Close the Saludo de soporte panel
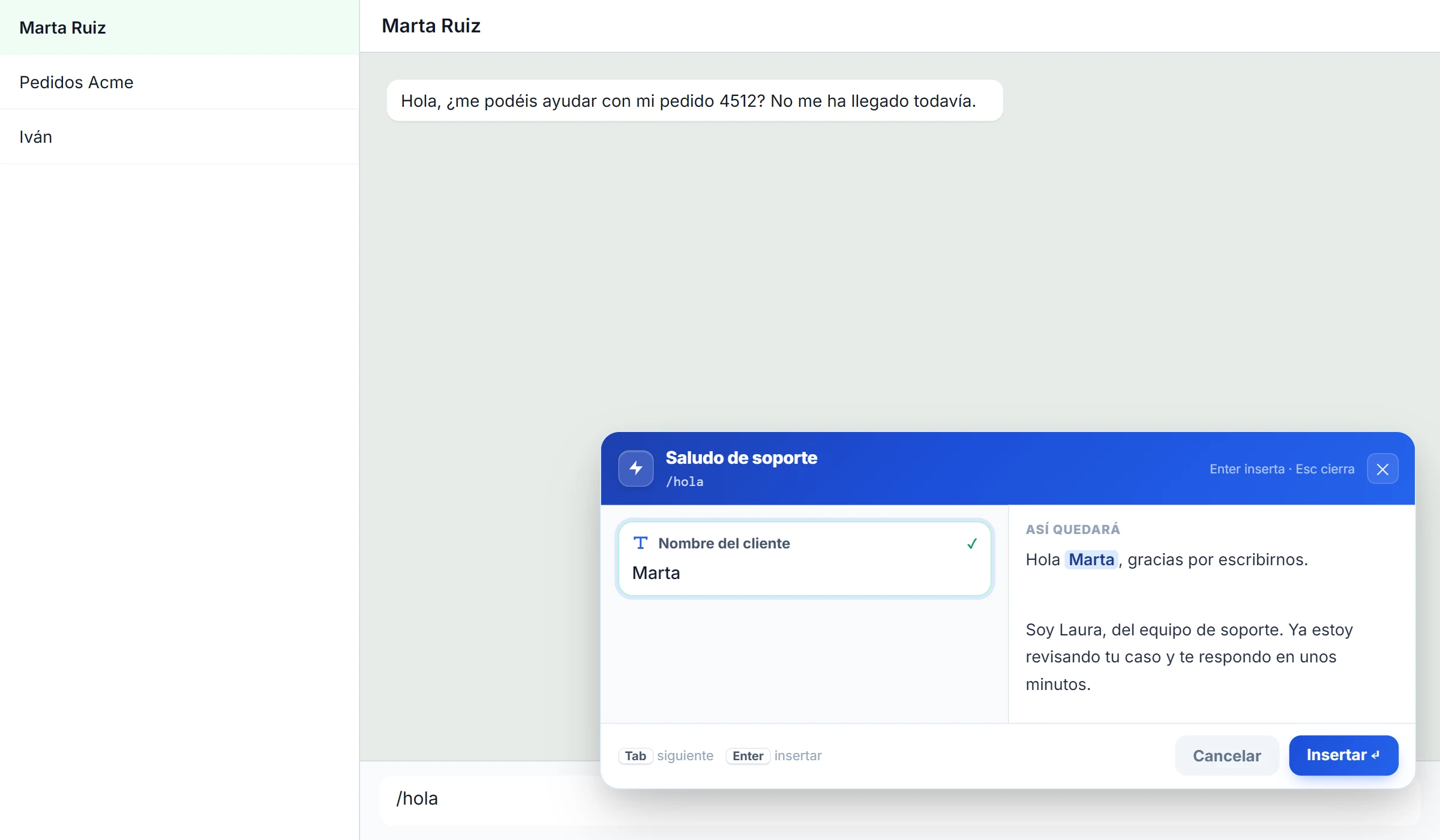 tap(1382, 469)
